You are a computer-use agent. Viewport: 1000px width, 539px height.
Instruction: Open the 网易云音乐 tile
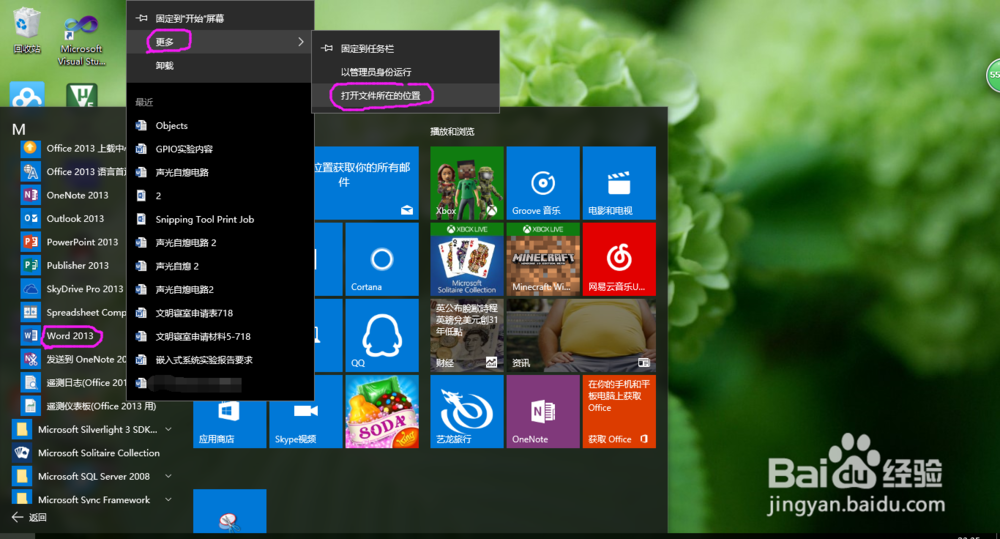(619, 259)
